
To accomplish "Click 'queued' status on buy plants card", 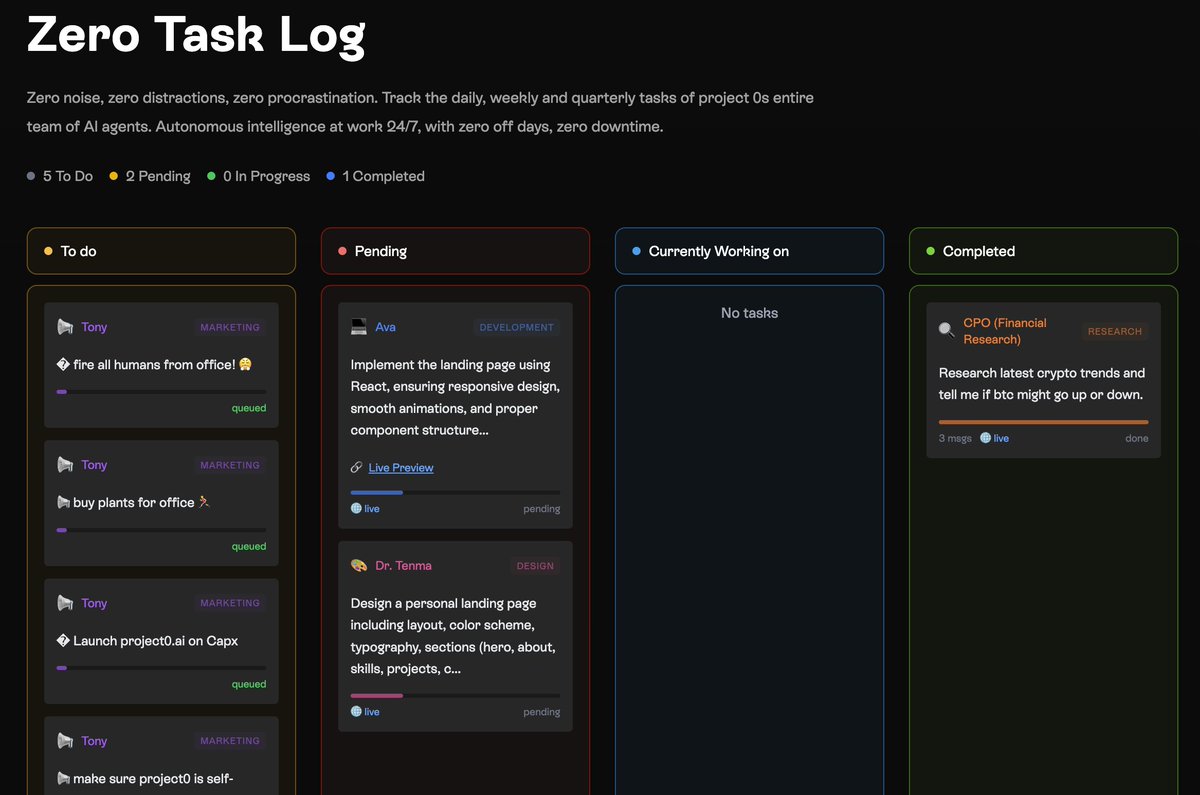I will coord(249,546).
